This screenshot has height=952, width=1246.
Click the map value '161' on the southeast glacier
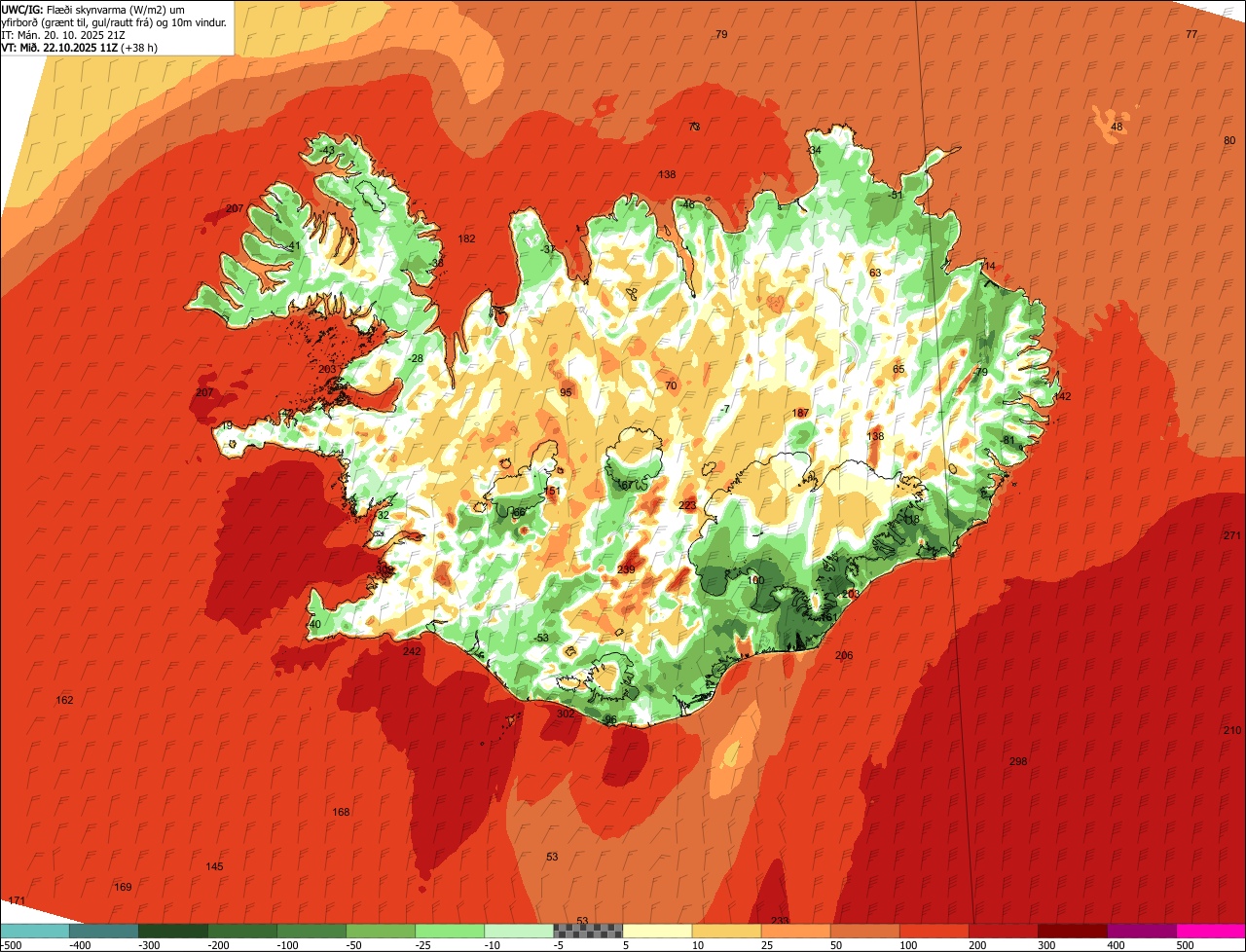click(828, 617)
